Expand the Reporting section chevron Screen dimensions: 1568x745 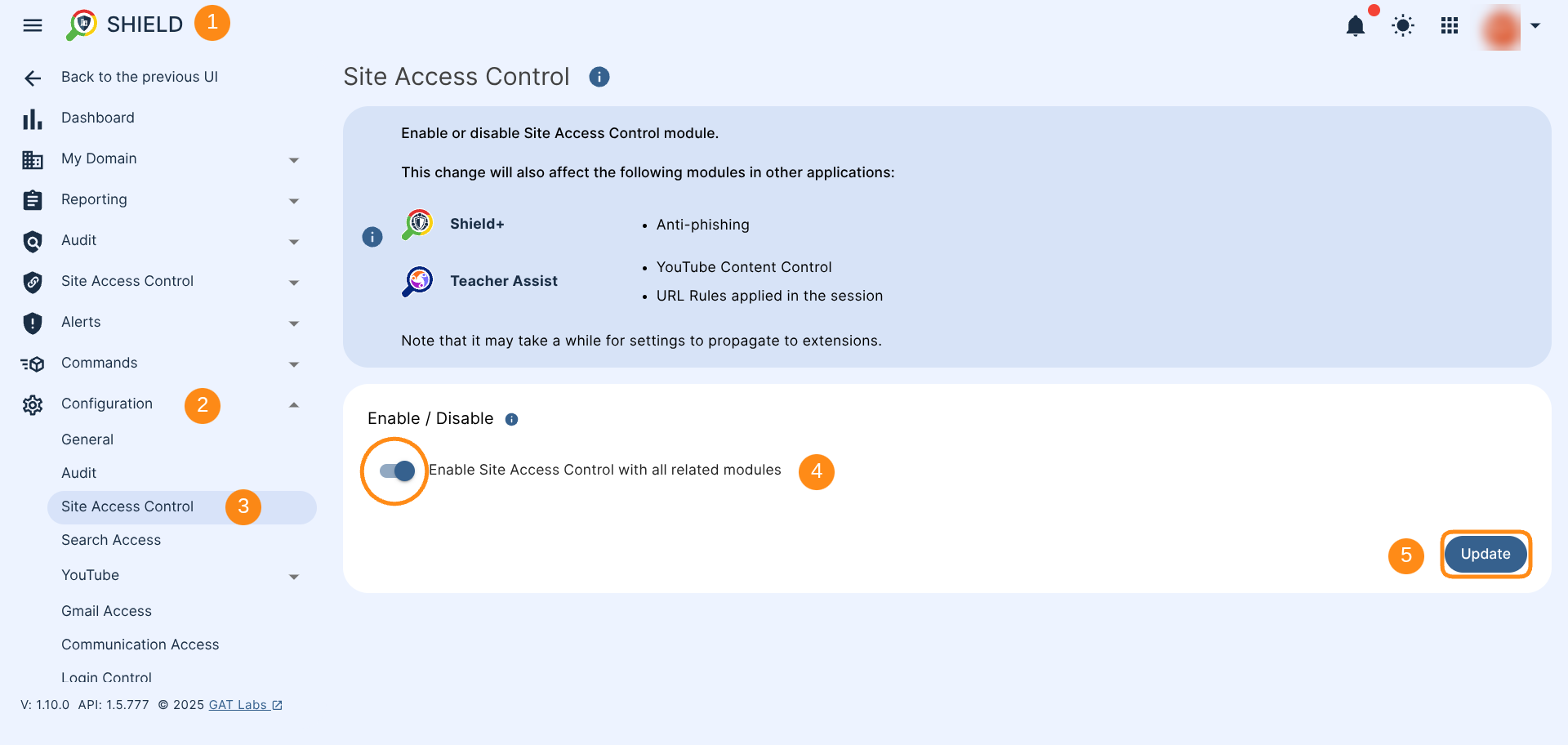(x=294, y=201)
